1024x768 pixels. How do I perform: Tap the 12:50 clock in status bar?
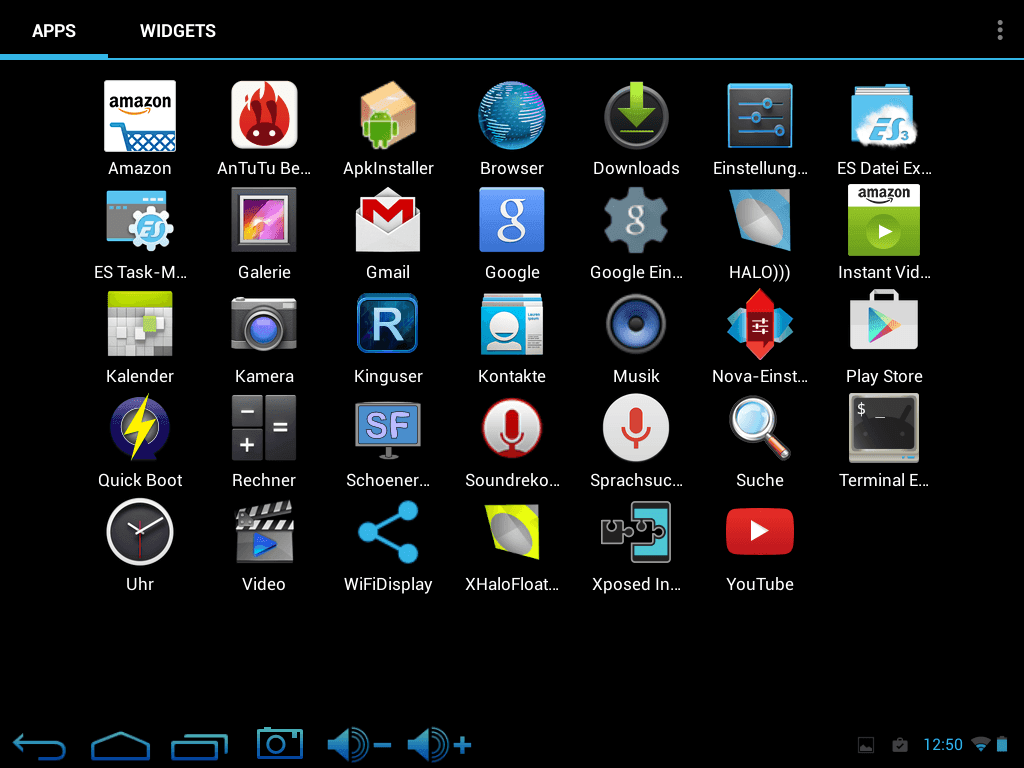(x=942, y=744)
